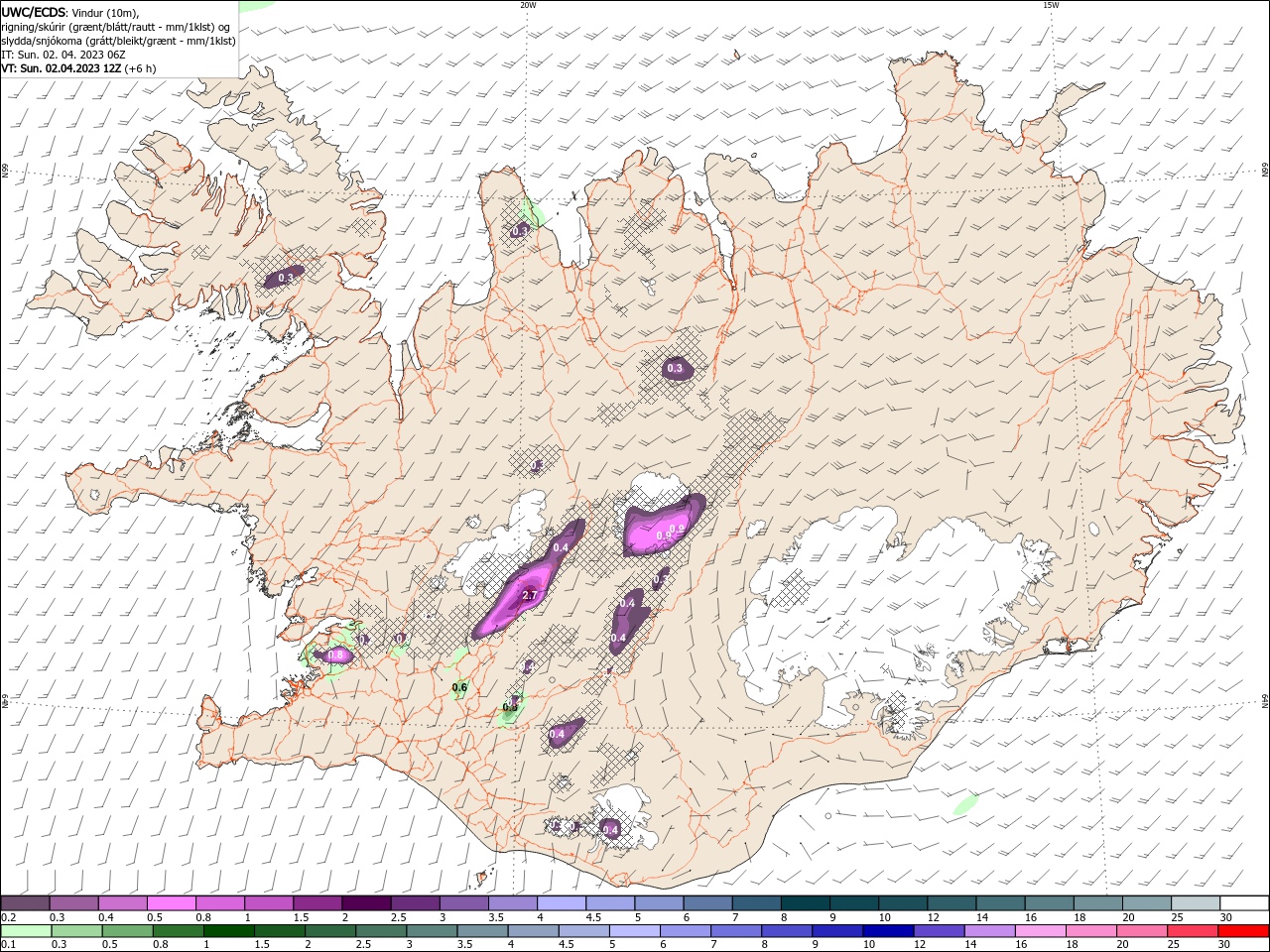Select the dark teal swatch above 8 on purple scale
Image resolution: width=1270 pixels, height=952 pixels.
click(x=804, y=903)
